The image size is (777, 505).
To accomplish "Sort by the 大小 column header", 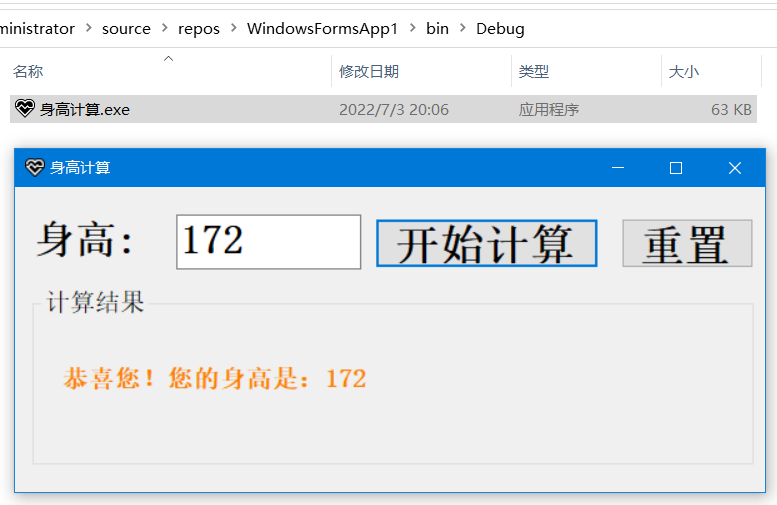I will pos(684,72).
